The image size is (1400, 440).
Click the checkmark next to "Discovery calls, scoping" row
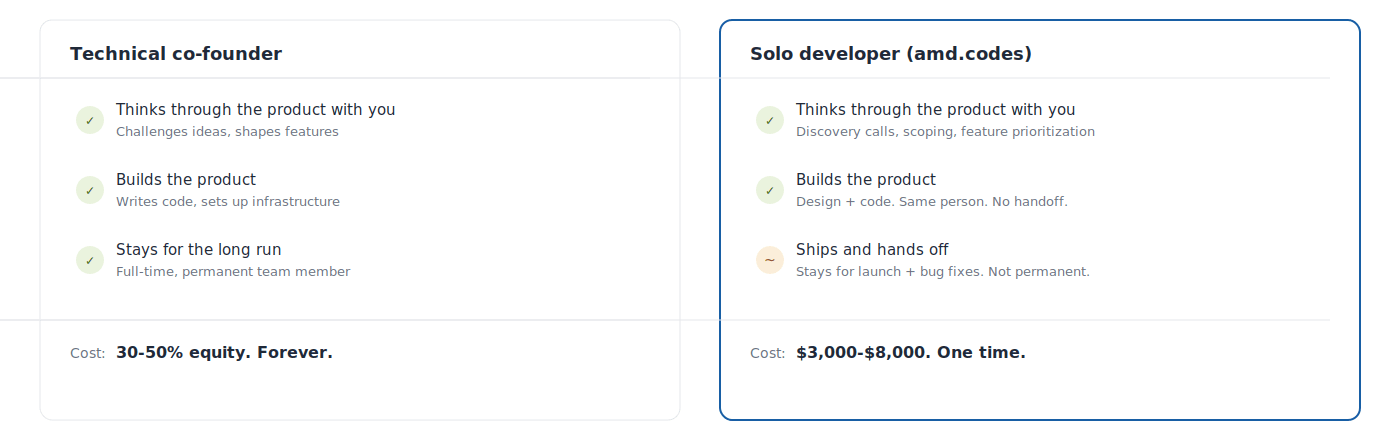click(x=770, y=120)
